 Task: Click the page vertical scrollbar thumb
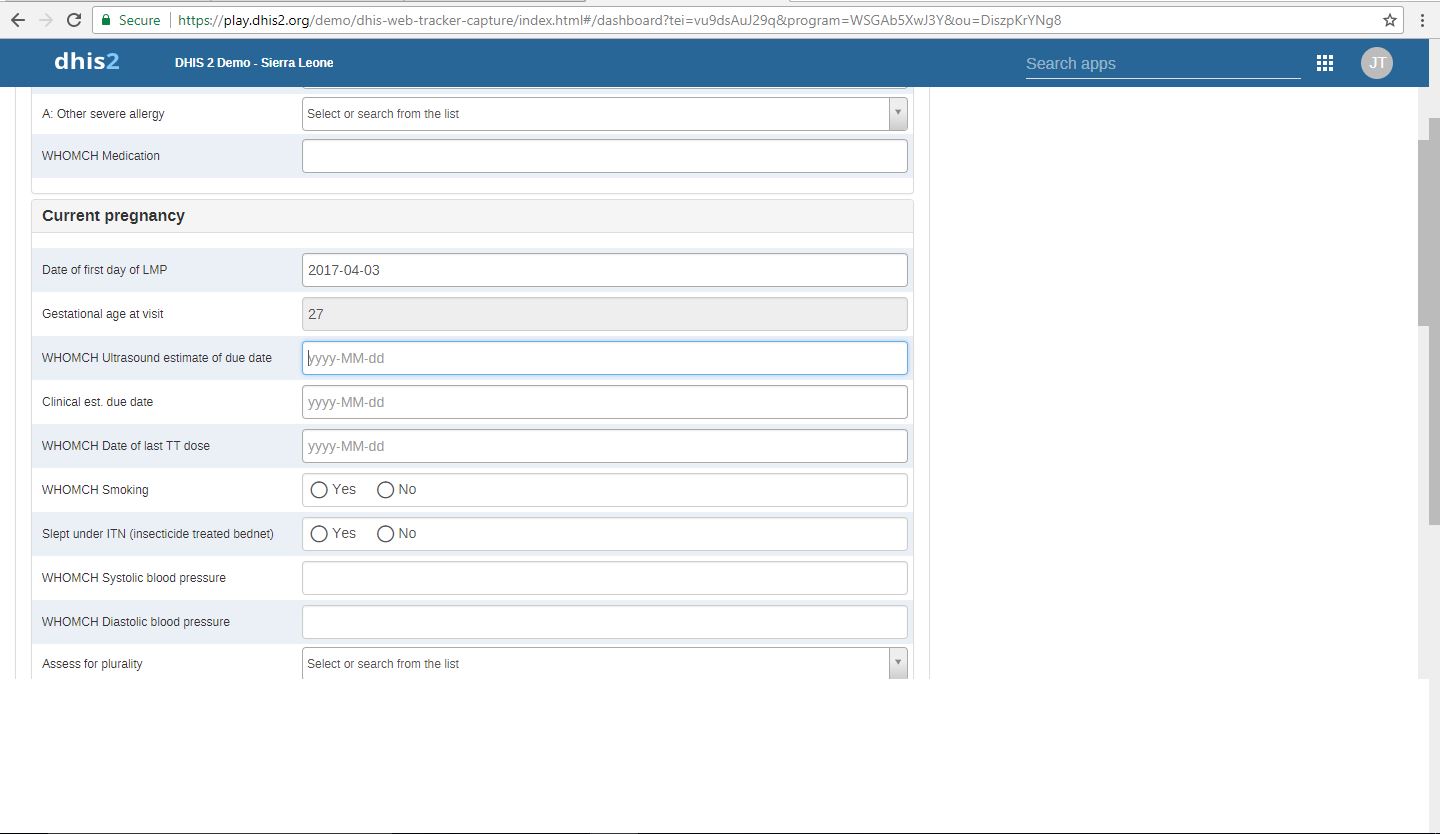(1428, 230)
